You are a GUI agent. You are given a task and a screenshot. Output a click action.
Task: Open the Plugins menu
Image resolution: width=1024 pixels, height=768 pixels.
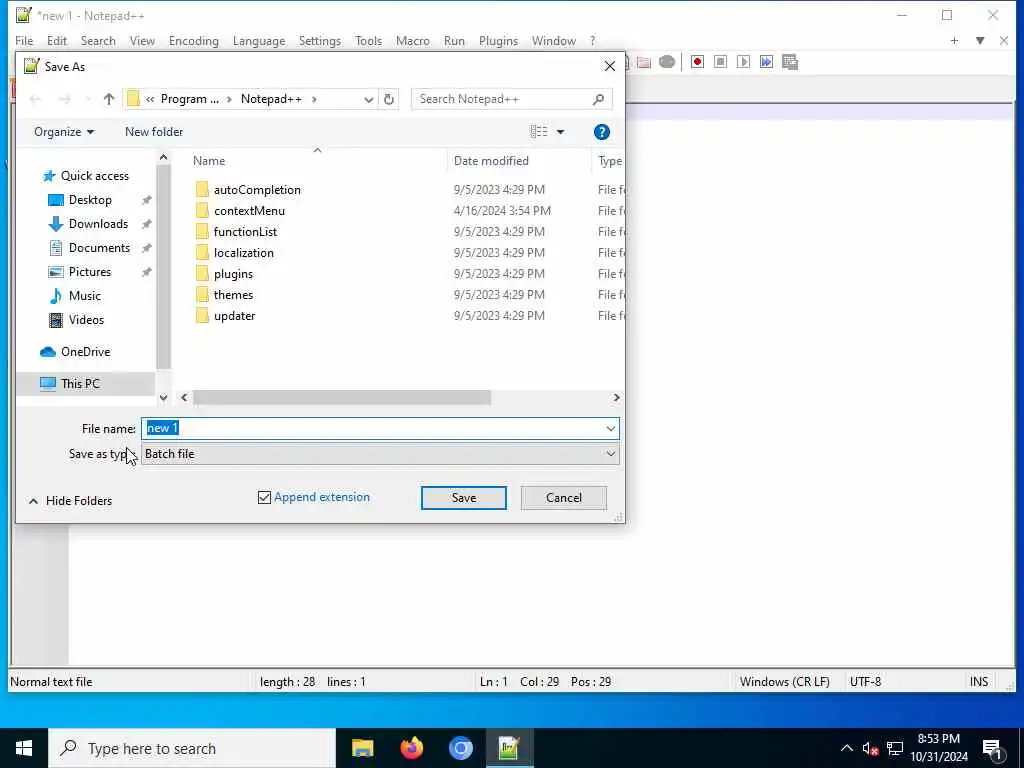coord(498,40)
